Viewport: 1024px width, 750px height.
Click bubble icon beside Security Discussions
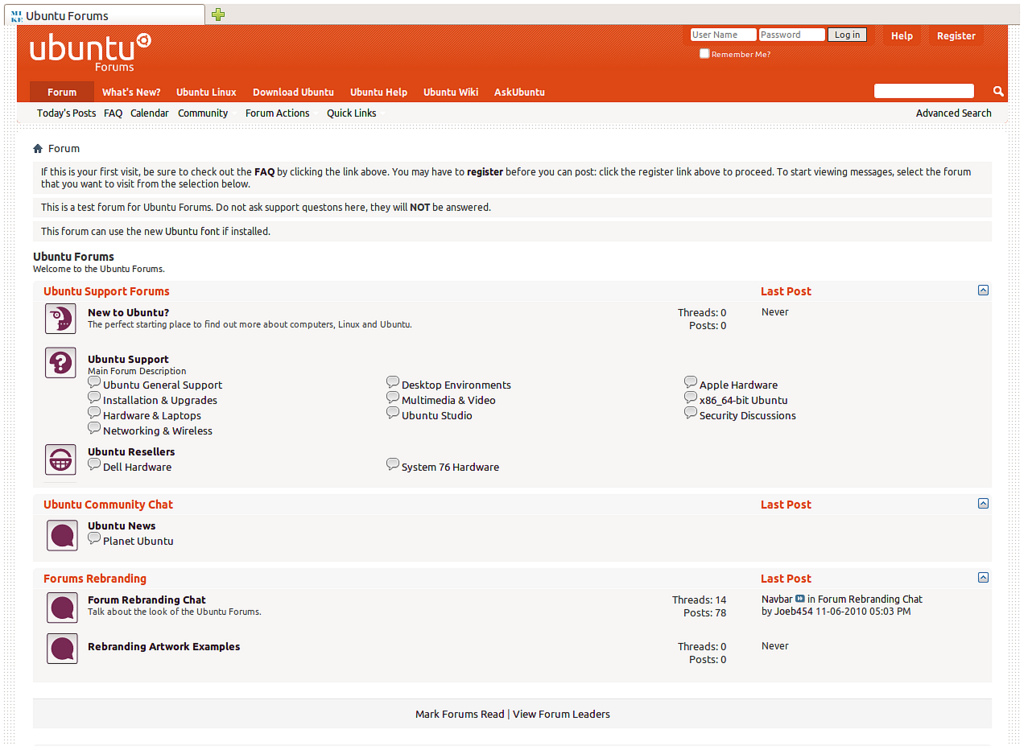click(690, 413)
